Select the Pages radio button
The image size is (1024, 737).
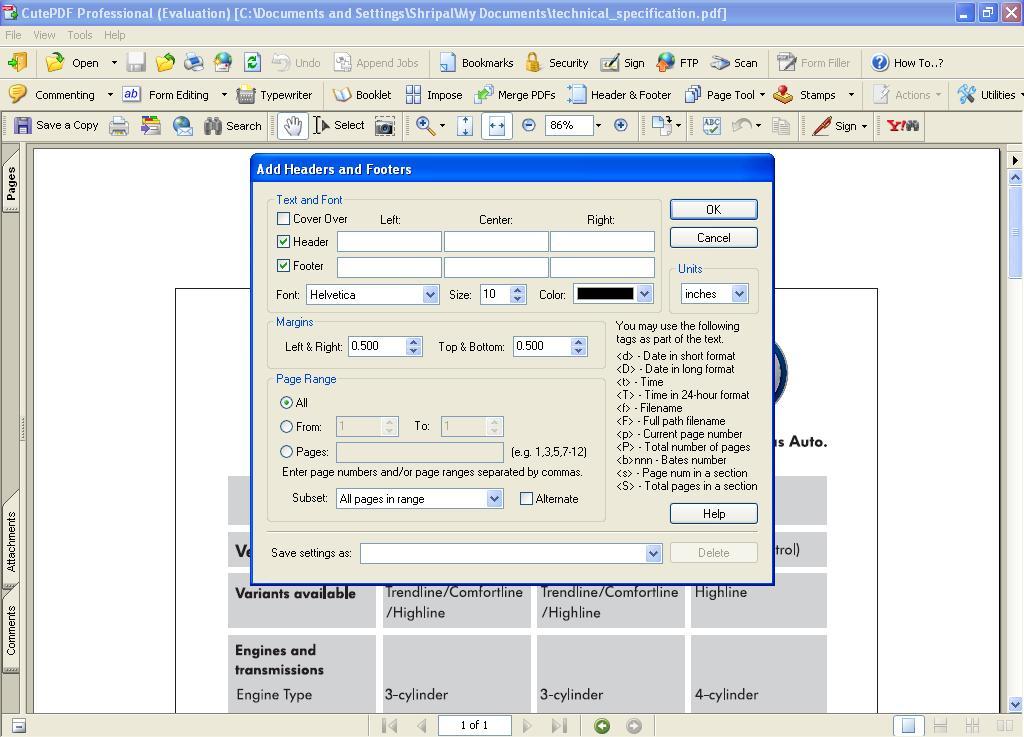287,452
